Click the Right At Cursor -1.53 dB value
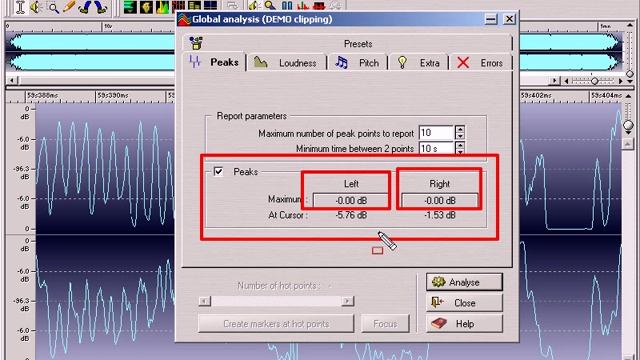This screenshot has width=640, height=360. click(440, 215)
